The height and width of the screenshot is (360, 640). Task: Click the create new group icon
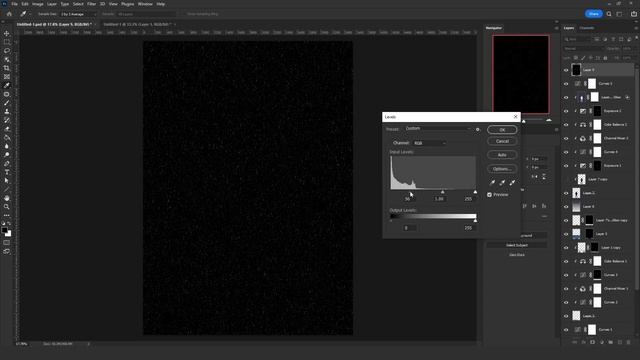(611, 342)
